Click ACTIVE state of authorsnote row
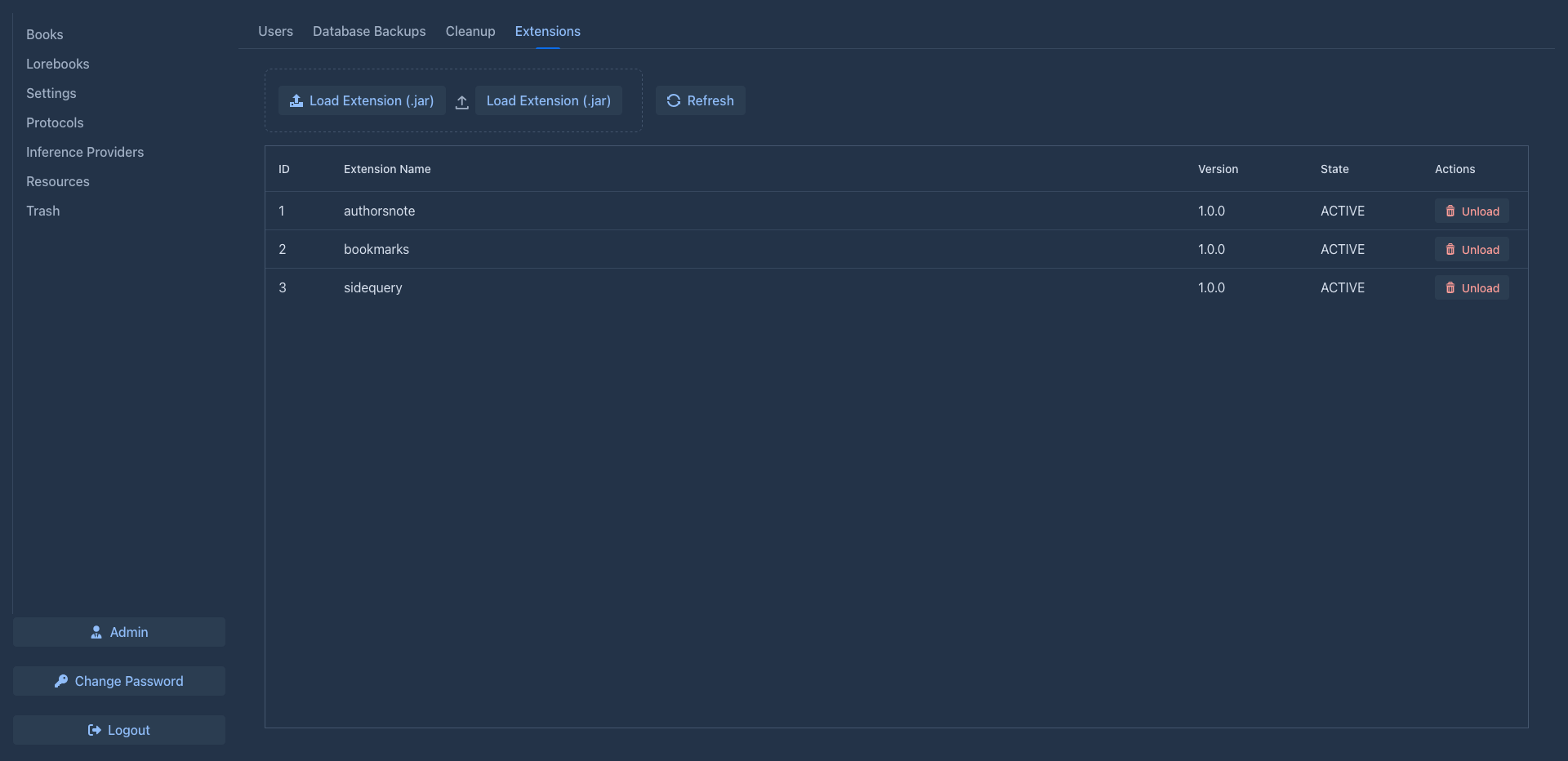The image size is (1568, 761). pos(1343,211)
